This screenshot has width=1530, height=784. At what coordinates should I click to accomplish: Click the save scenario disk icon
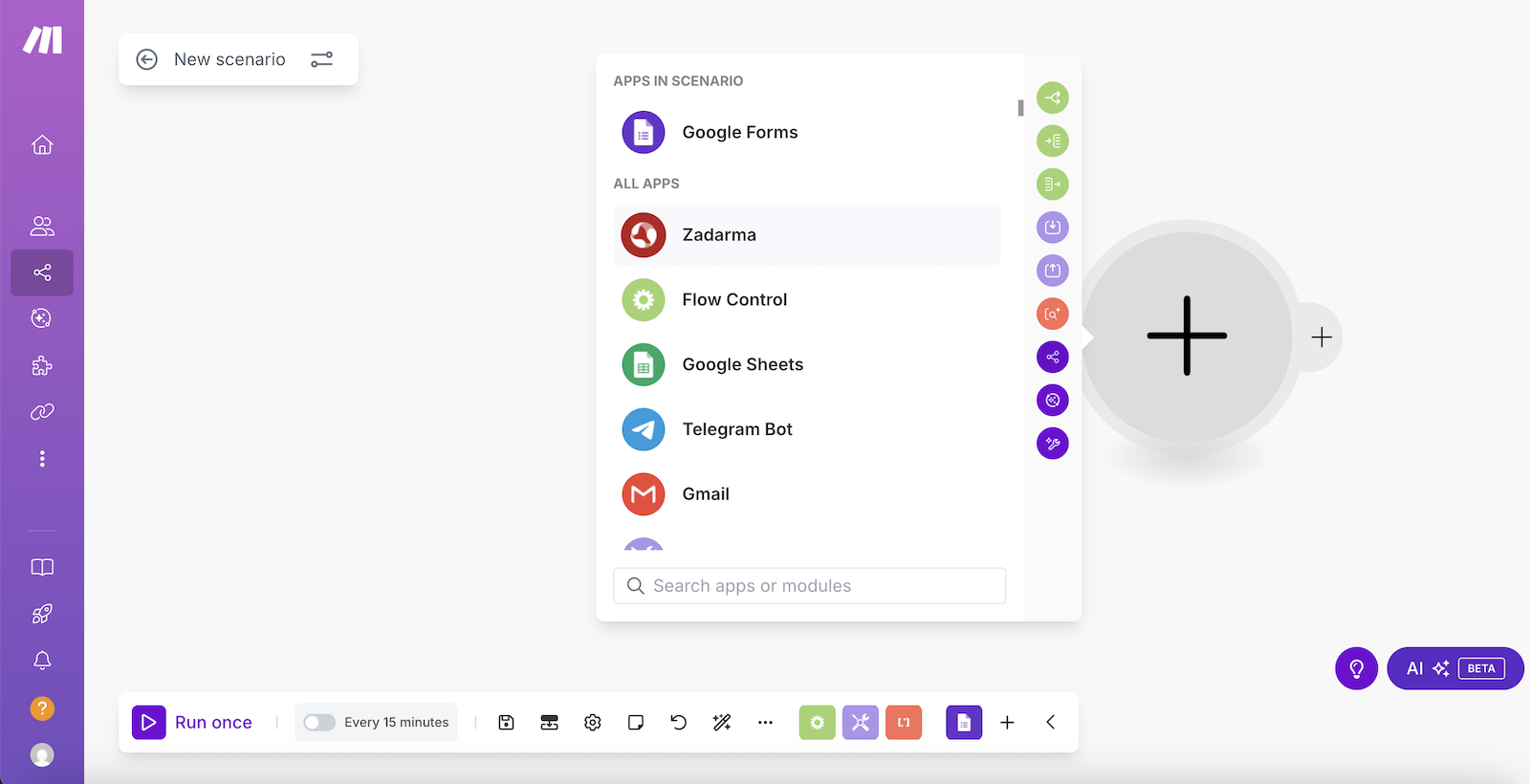click(x=507, y=723)
